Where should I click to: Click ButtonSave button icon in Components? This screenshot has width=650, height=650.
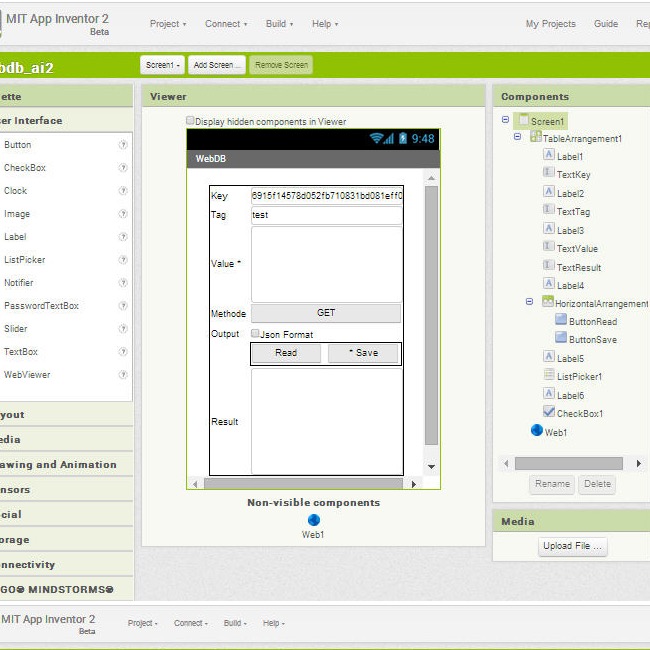[561, 338]
